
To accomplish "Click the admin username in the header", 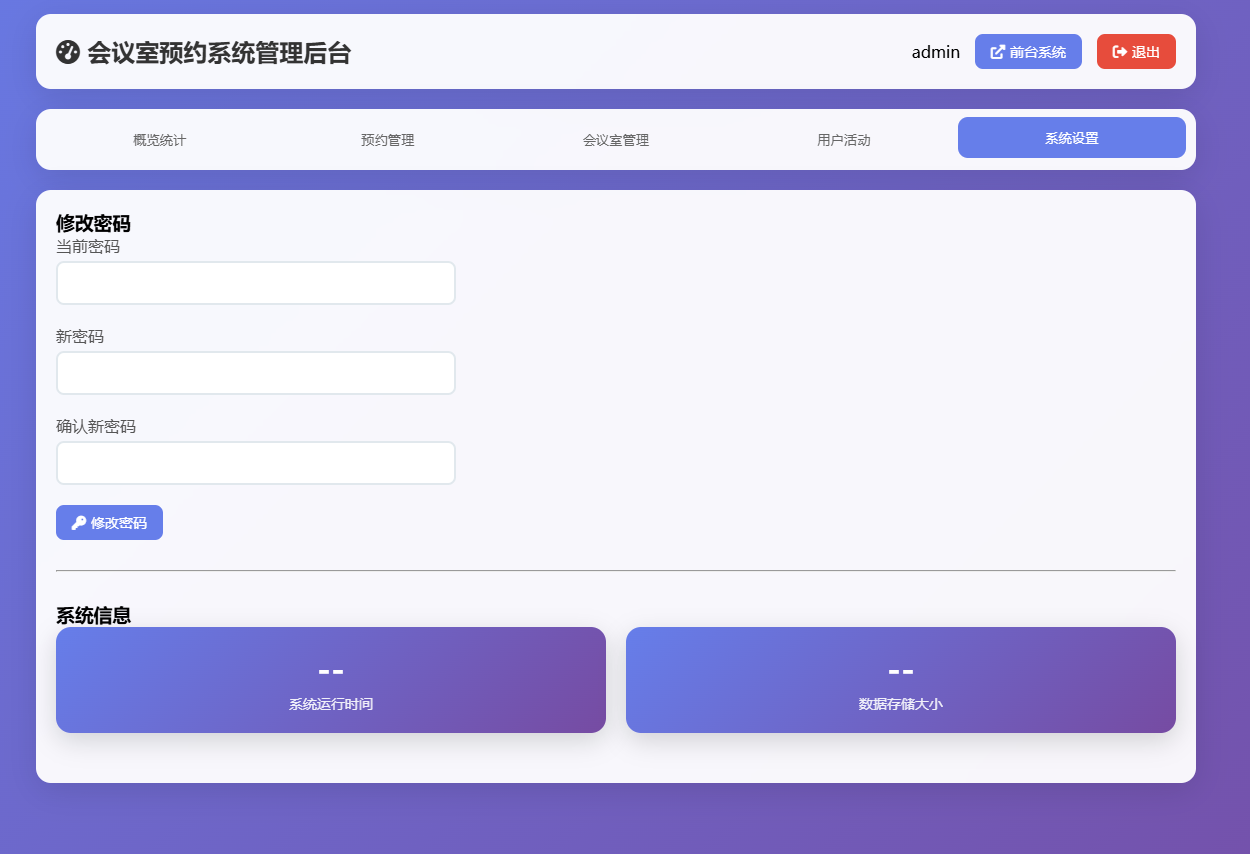I will 936,51.
